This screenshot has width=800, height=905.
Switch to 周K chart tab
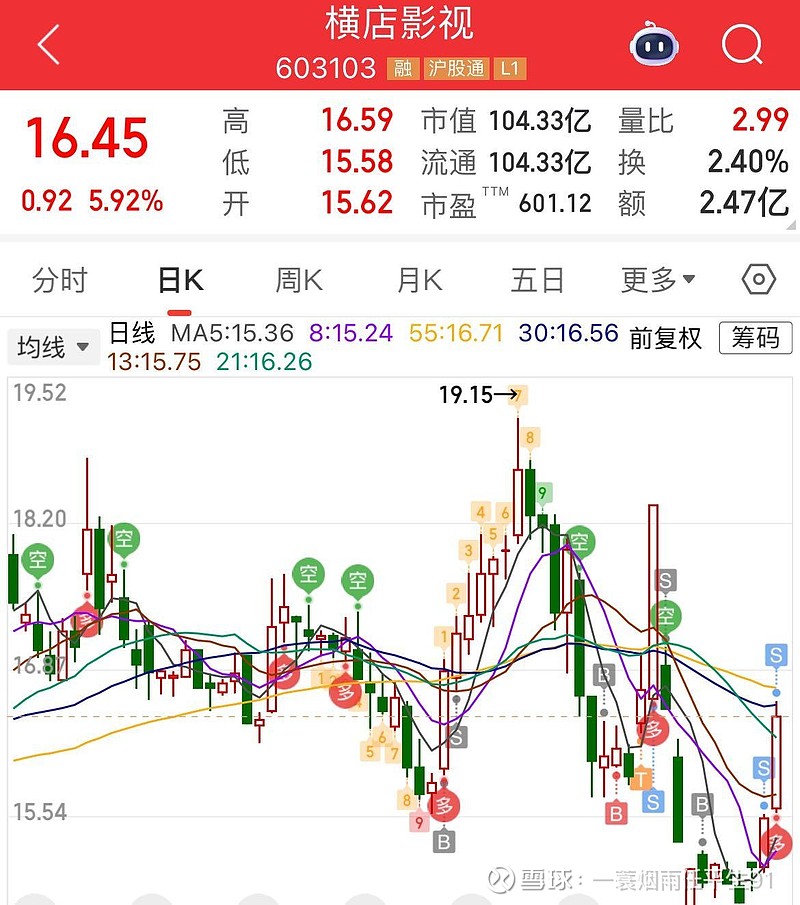click(299, 281)
